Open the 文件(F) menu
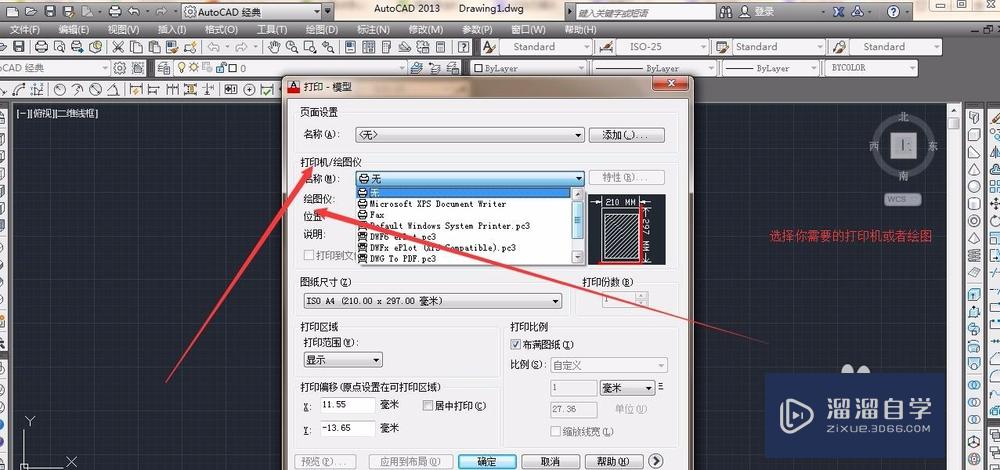Viewport: 1000px width, 470px height. 24,29
